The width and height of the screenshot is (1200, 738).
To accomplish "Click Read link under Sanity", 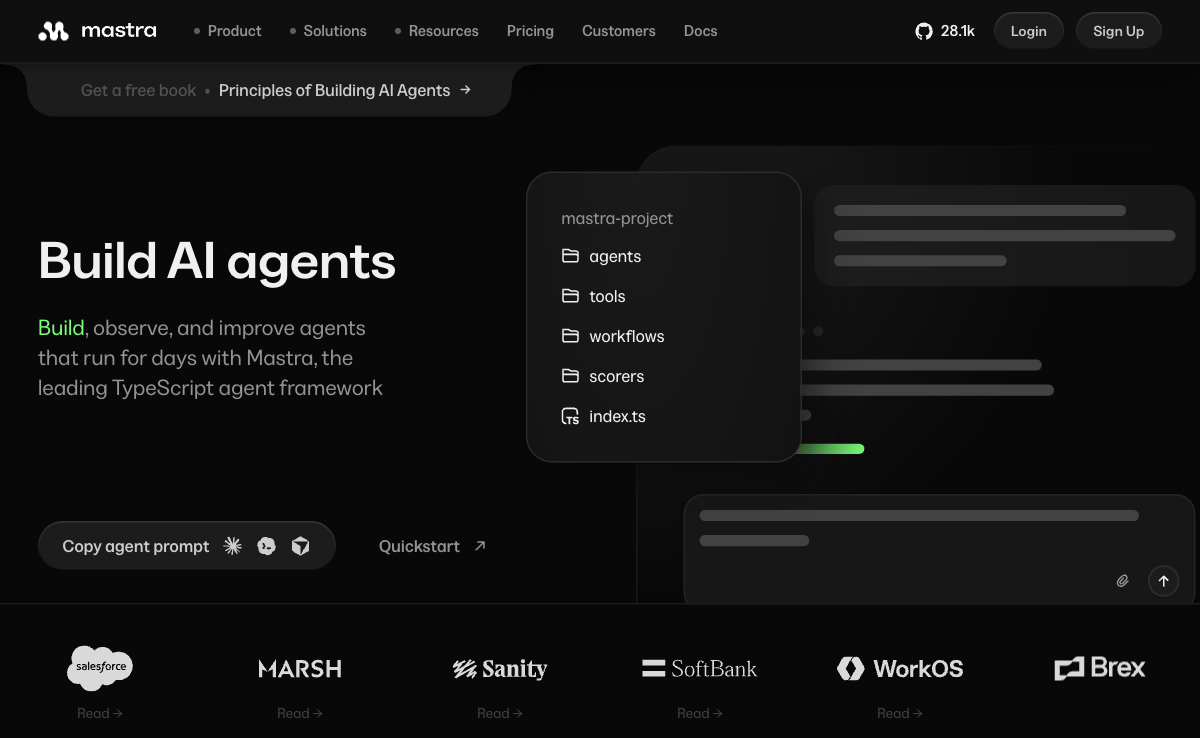I will click(500, 713).
